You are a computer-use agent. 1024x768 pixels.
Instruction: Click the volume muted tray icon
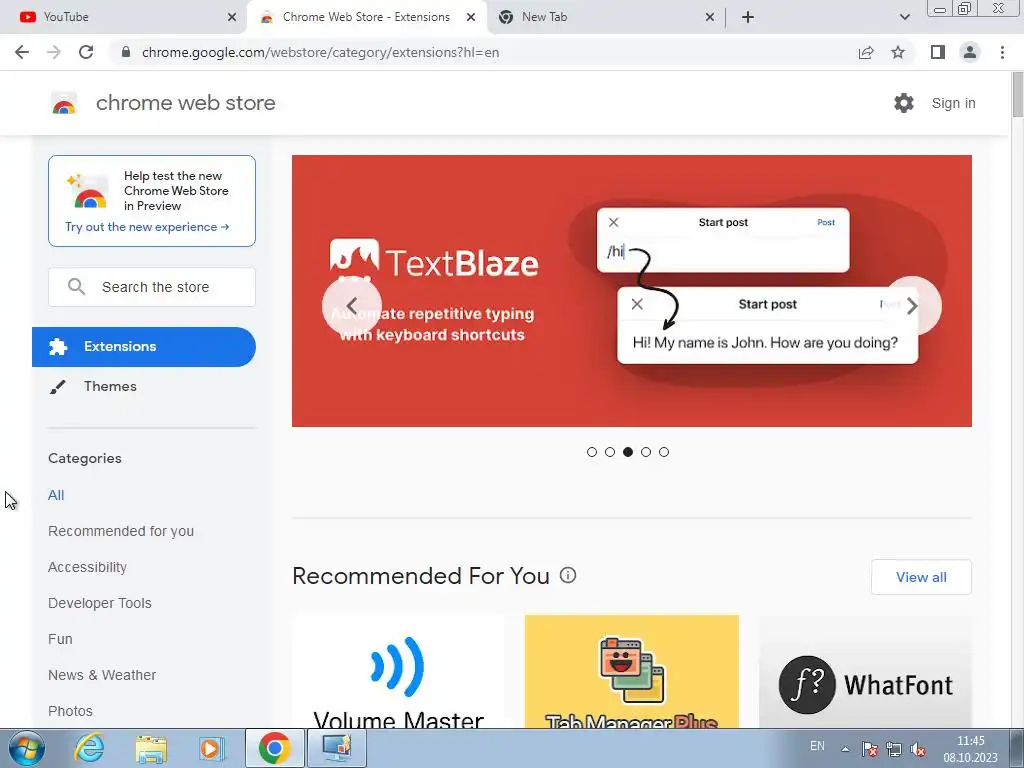click(918, 749)
